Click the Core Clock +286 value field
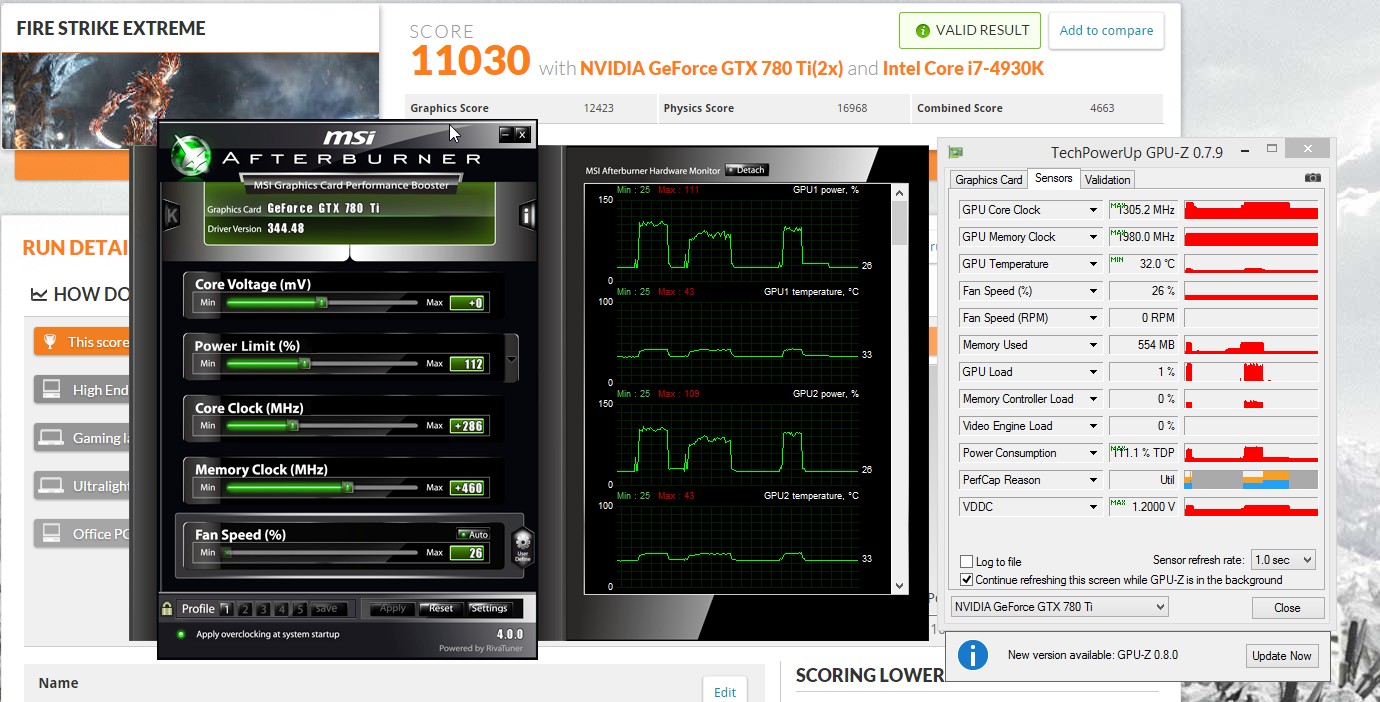The height and width of the screenshot is (702, 1380). (x=468, y=426)
